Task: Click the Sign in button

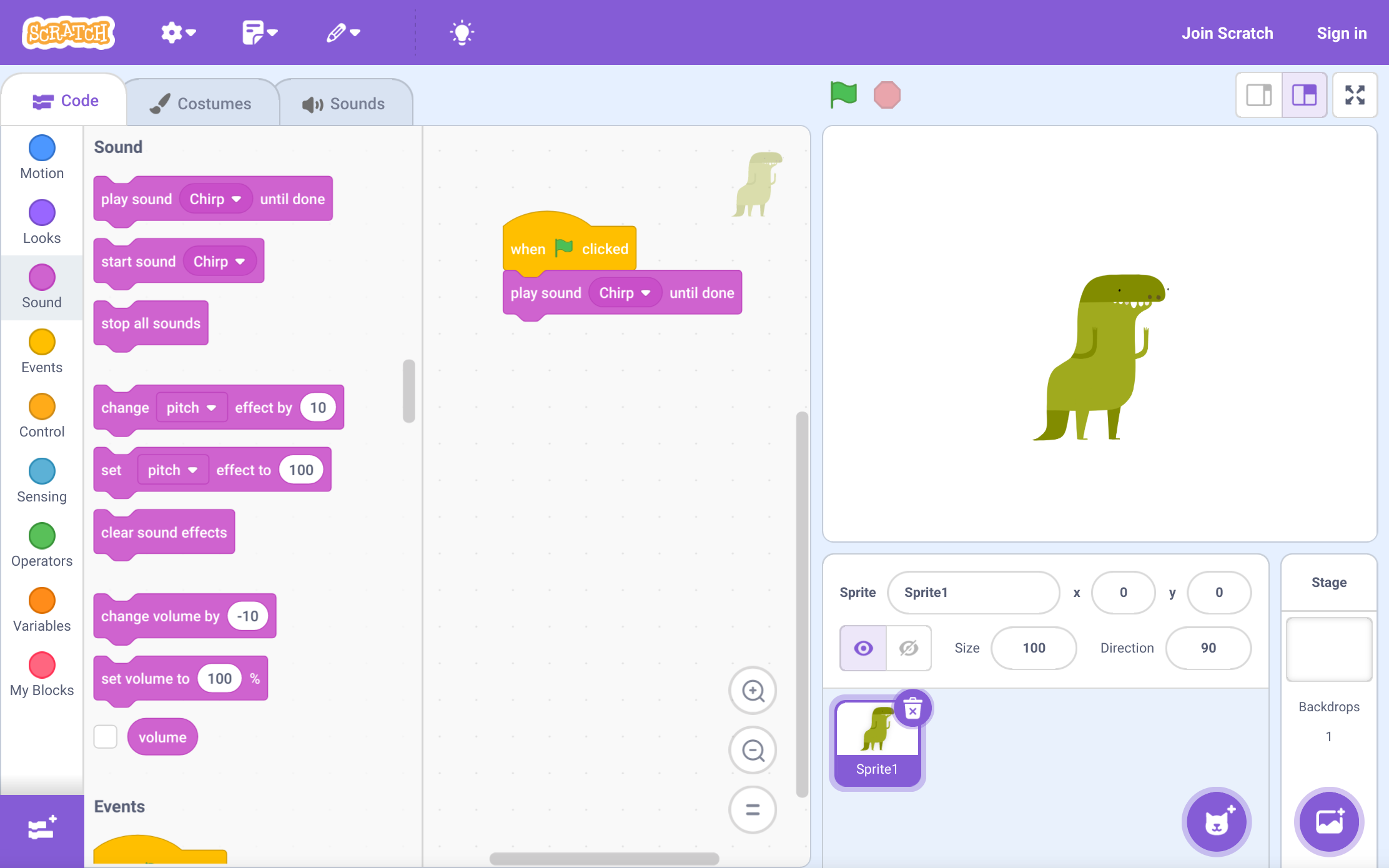Action: [x=1342, y=32]
